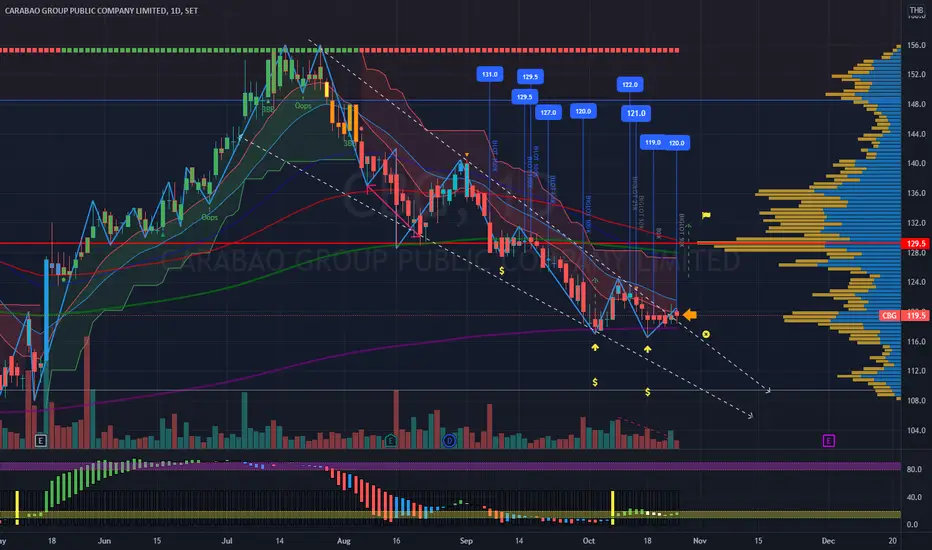Click the Nov date on time axis

click(700, 540)
